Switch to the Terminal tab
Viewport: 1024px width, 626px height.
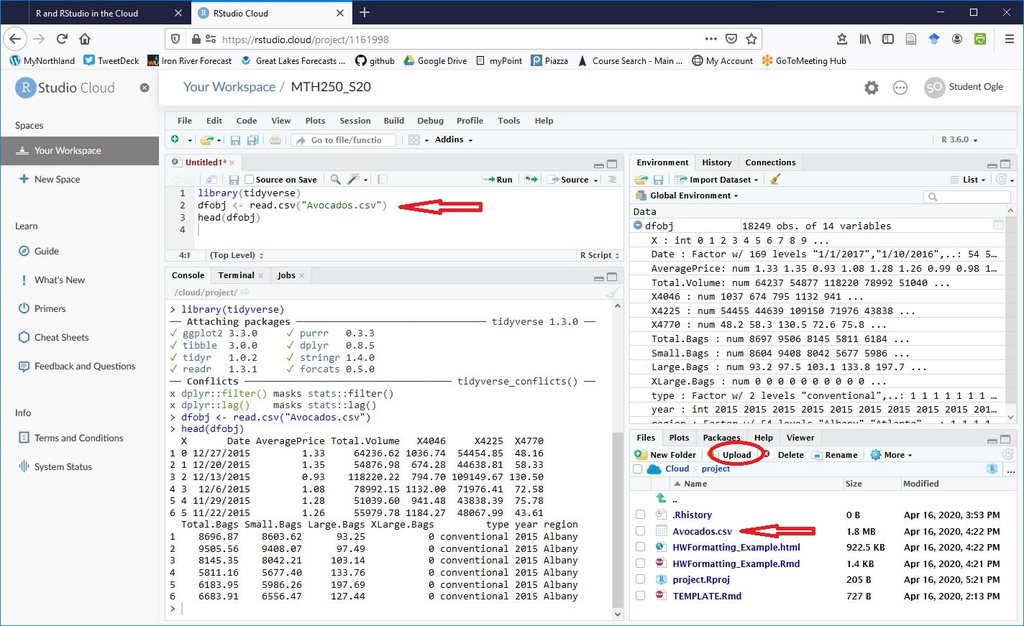click(x=236, y=275)
